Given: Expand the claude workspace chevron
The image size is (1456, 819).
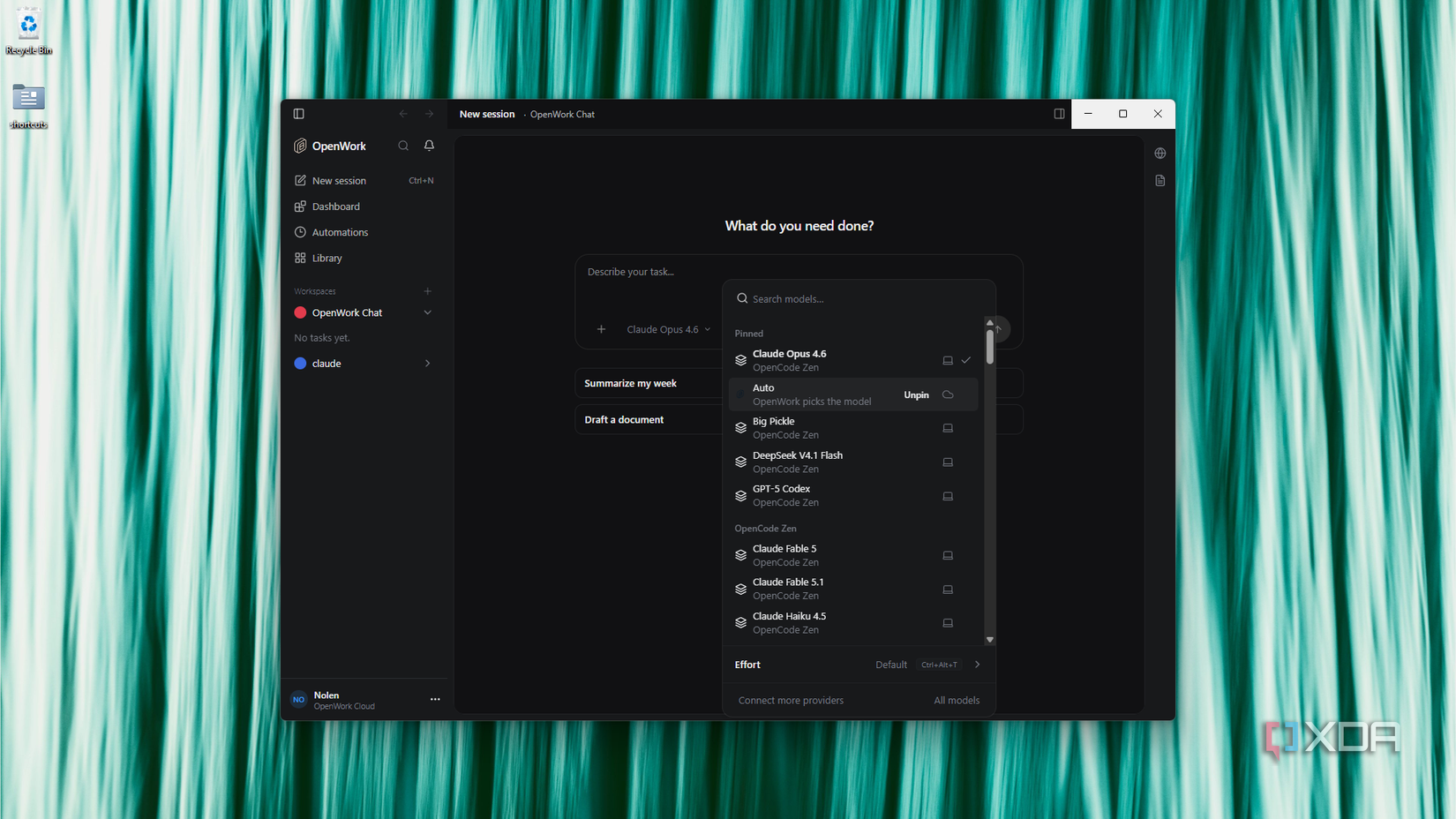Looking at the screenshot, I should (x=428, y=364).
